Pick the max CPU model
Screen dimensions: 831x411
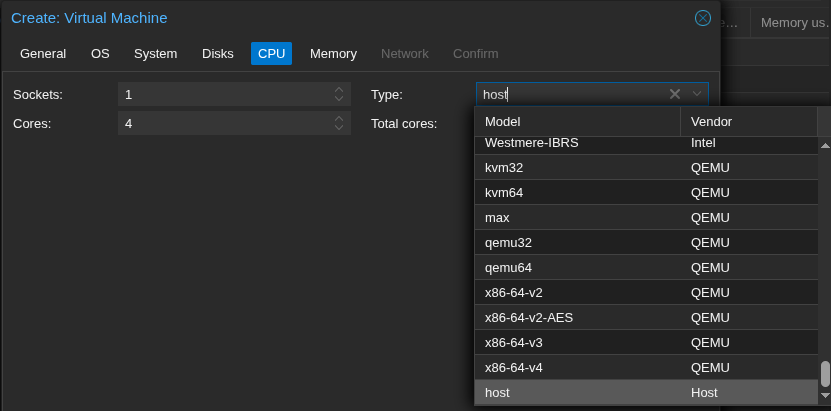(497, 217)
